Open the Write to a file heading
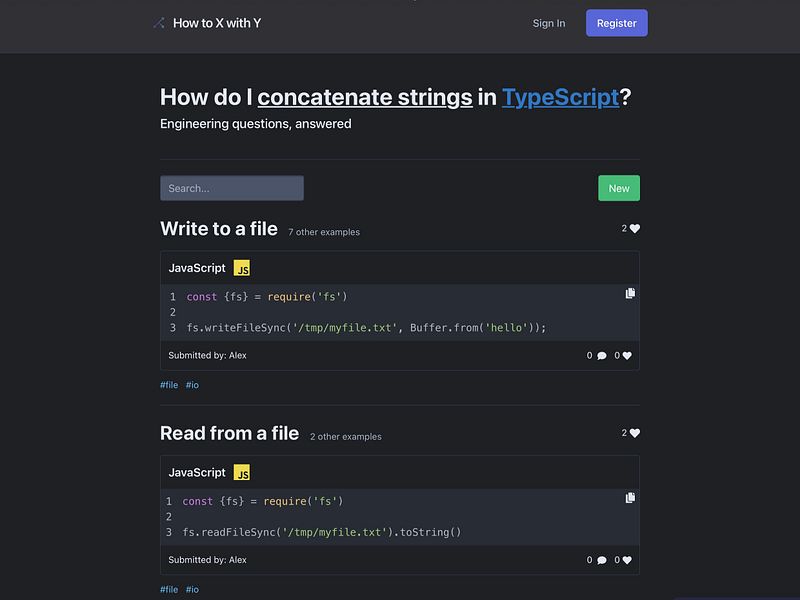The image size is (800, 600). [x=219, y=229]
